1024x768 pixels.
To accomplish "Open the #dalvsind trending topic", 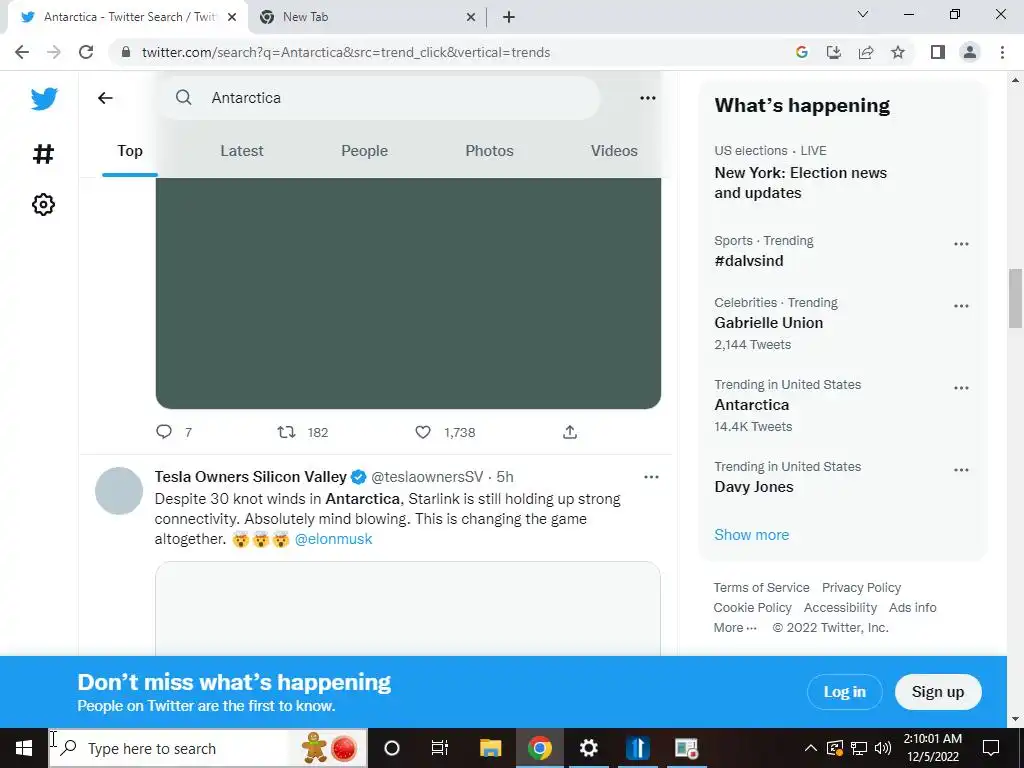I will pyautogui.click(x=748, y=261).
